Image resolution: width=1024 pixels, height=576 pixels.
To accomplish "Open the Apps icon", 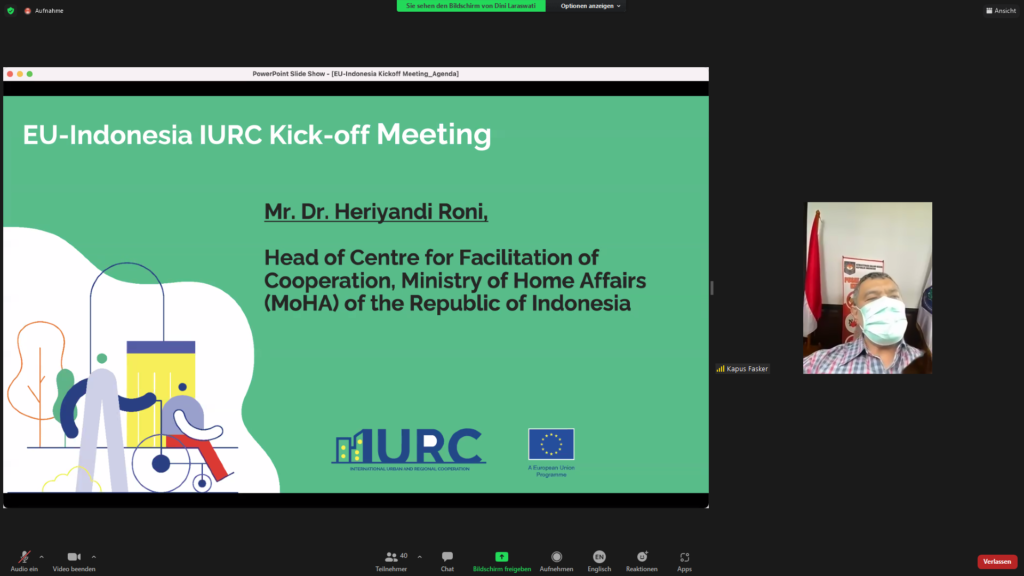I will click(684, 558).
